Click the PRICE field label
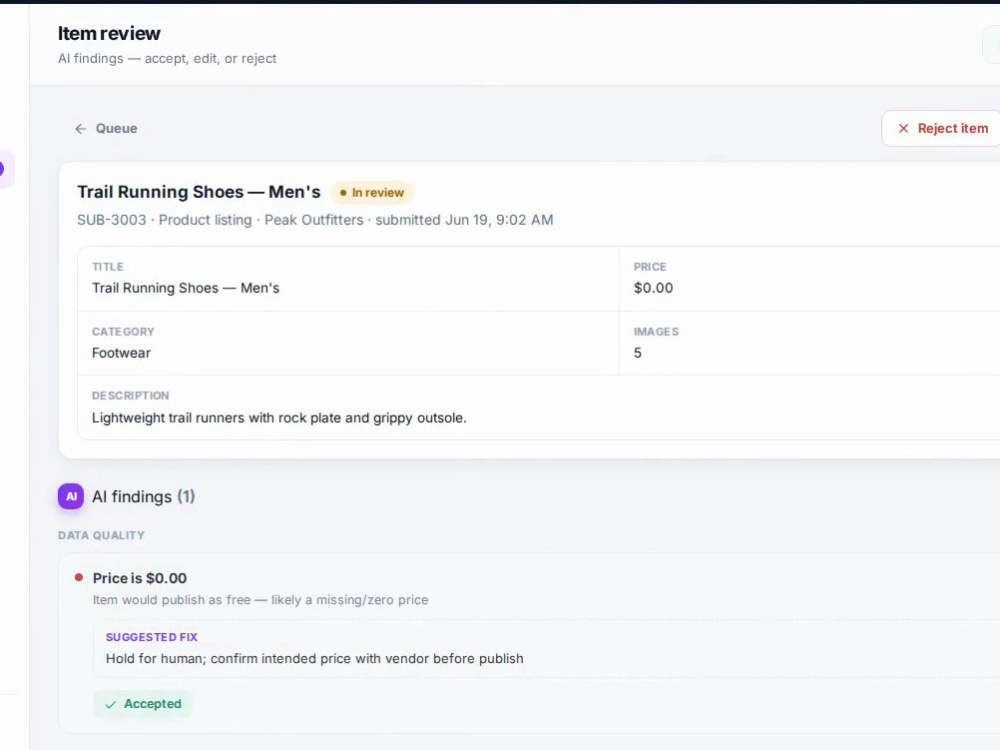Screen dimensions: 1000x750 tap(650, 267)
